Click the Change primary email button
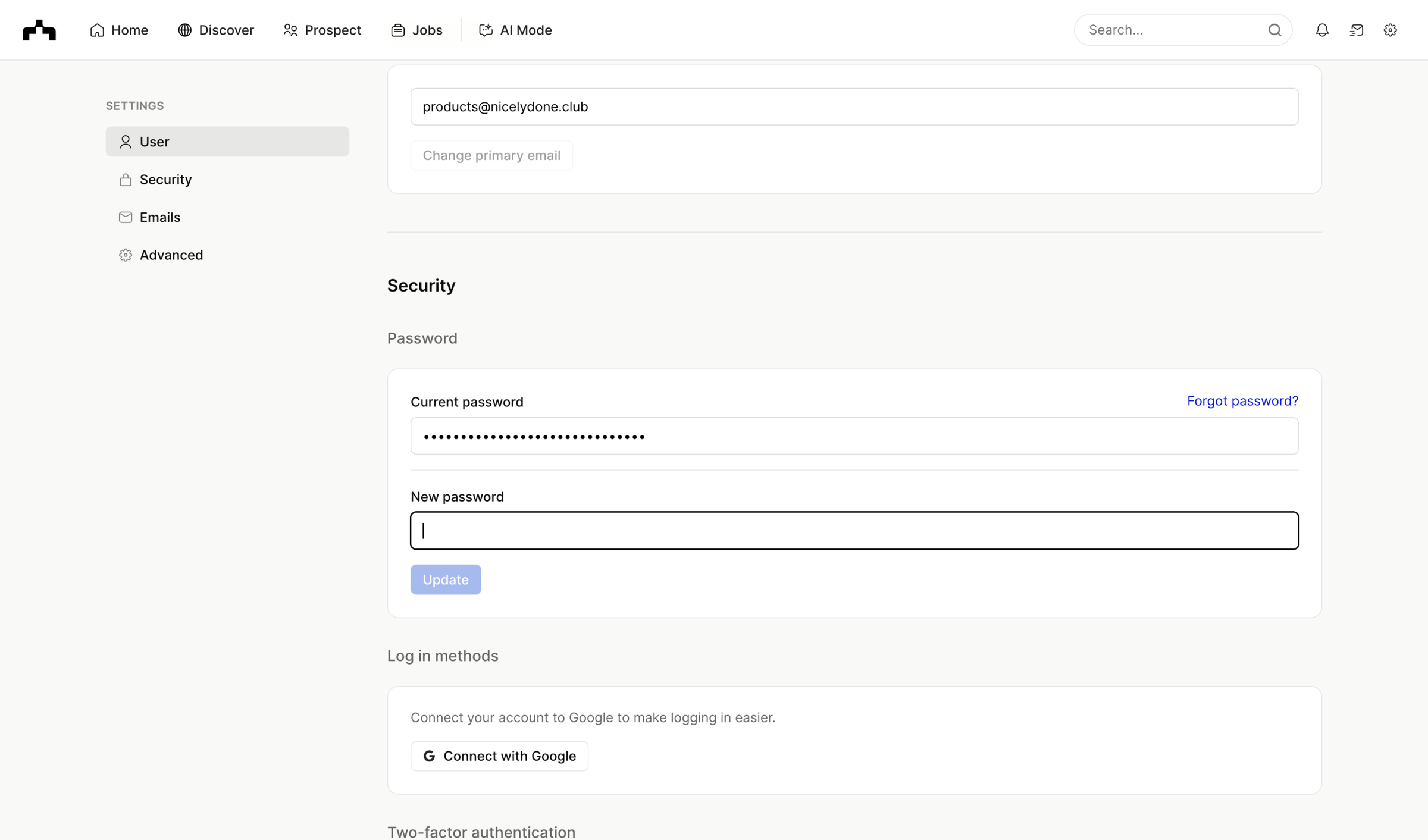1428x840 pixels. pos(491,155)
